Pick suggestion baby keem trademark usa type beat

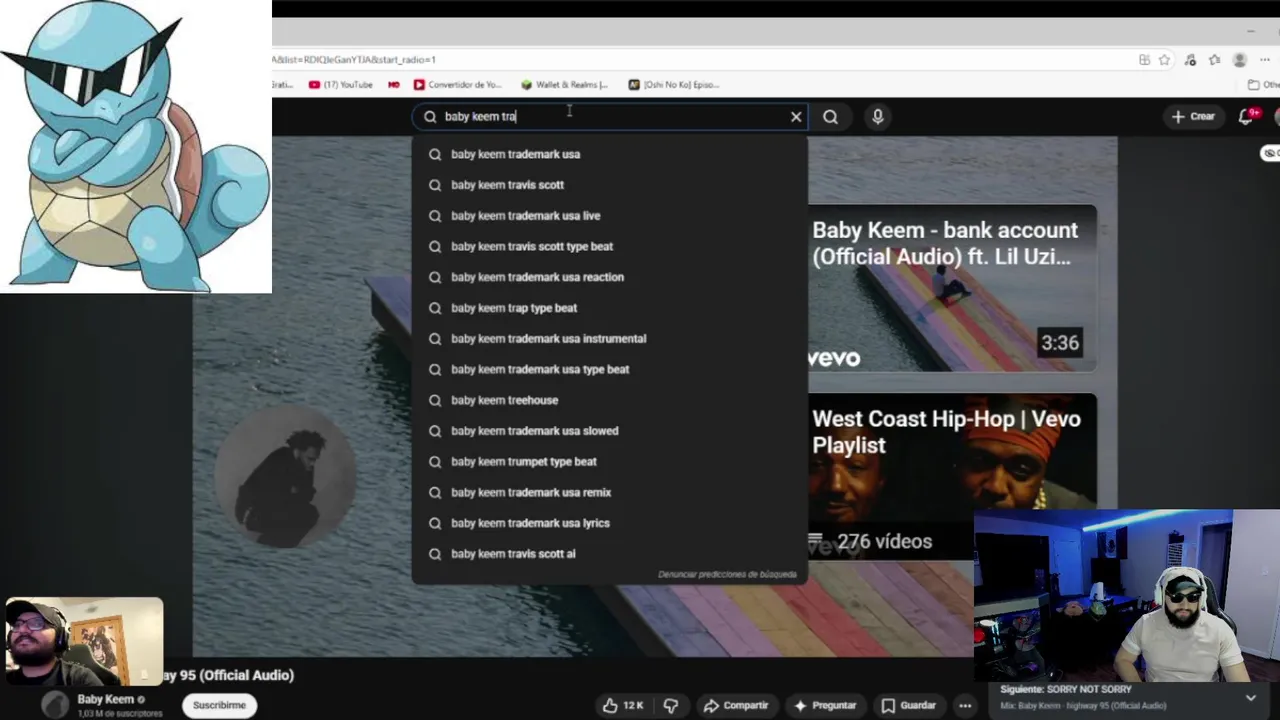point(610,369)
